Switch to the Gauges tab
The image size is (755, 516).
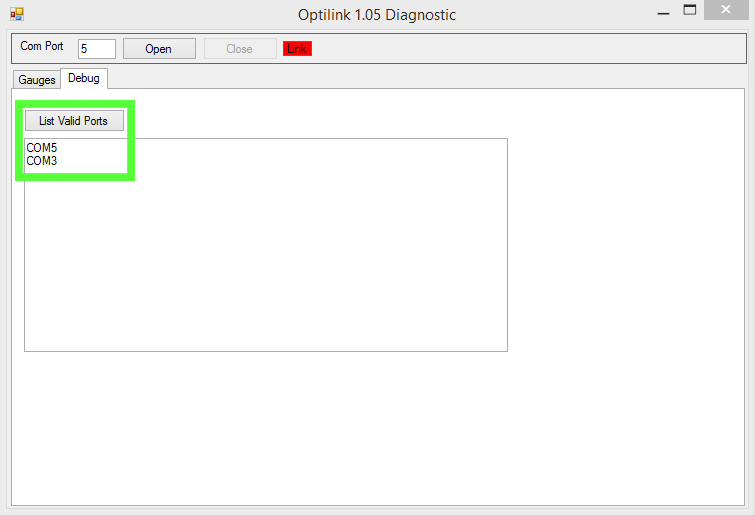tap(37, 80)
